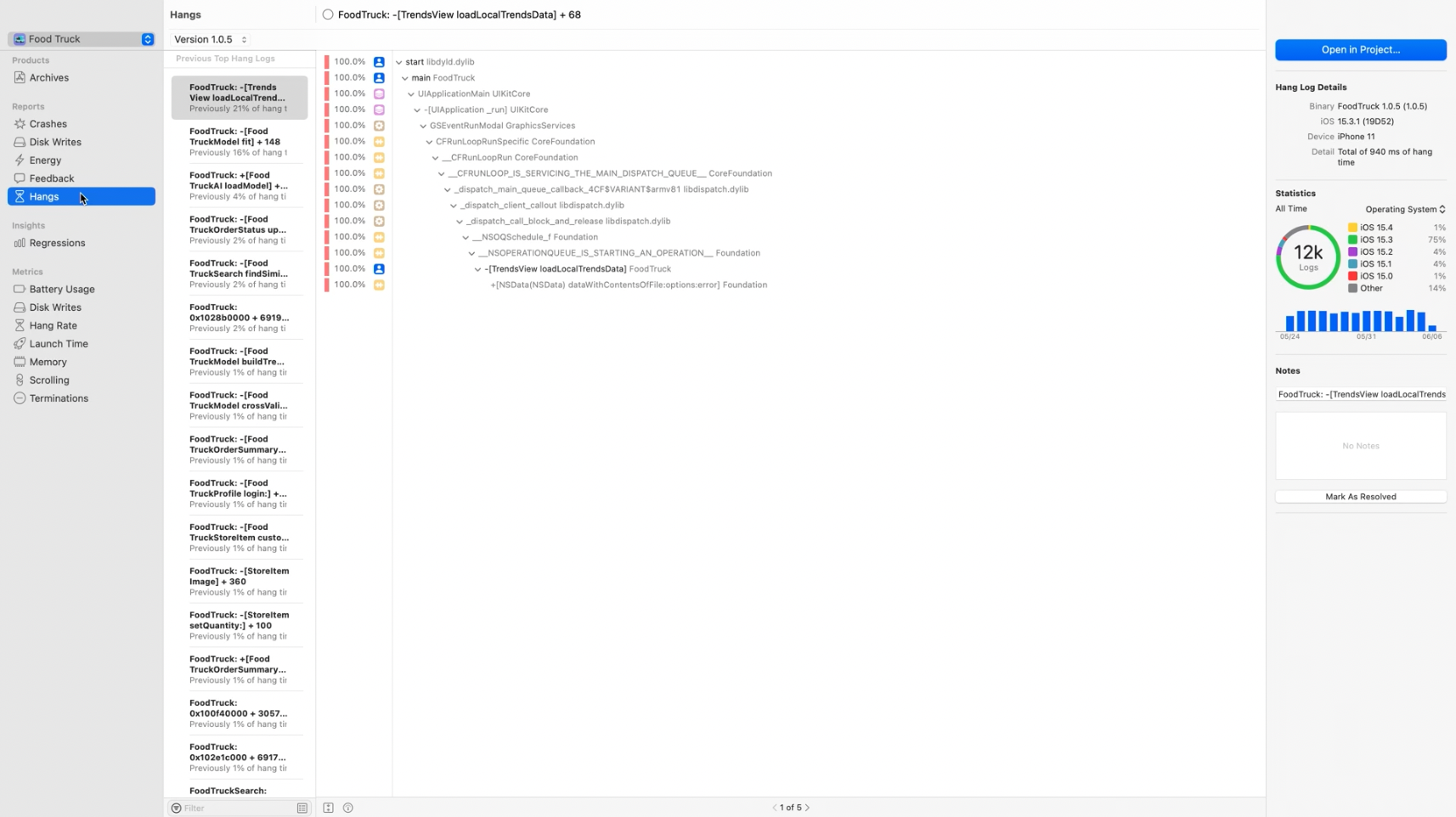Click Mark As Resolved button

[1360, 497]
